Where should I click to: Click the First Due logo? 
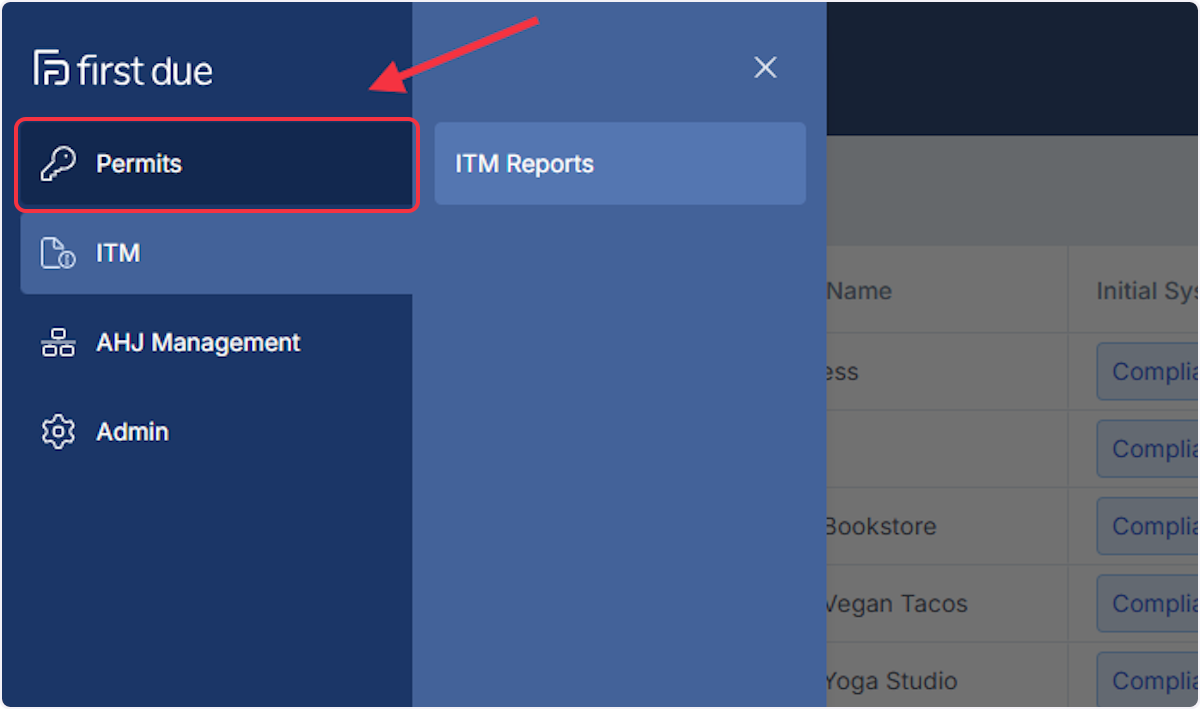[123, 69]
